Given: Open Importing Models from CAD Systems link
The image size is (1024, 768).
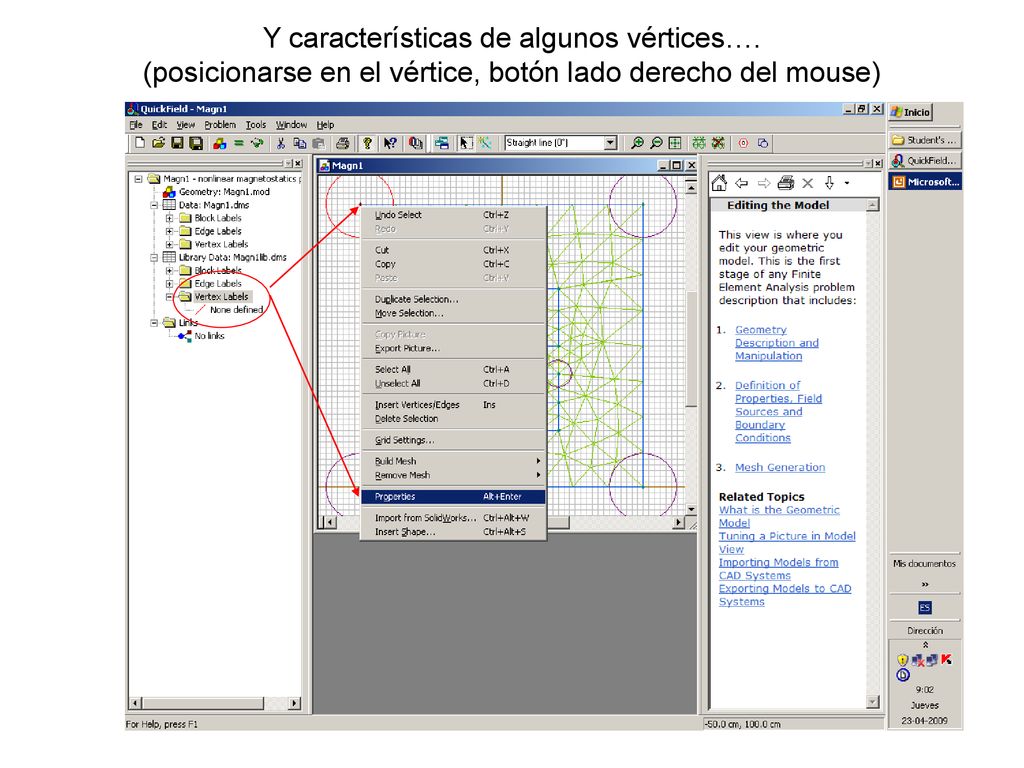Looking at the screenshot, I should pos(778,569).
